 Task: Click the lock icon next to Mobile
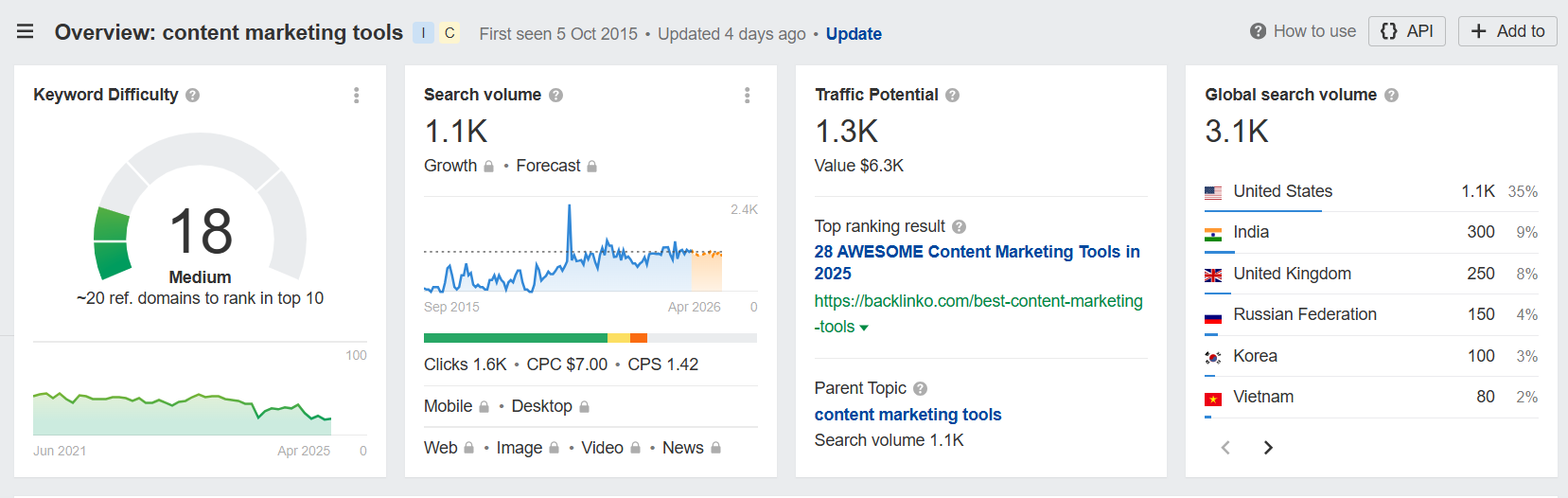pos(484,407)
